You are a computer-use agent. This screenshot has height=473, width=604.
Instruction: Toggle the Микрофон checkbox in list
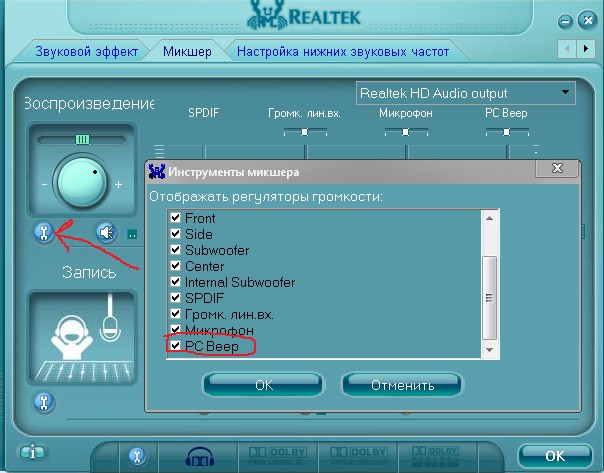176,330
